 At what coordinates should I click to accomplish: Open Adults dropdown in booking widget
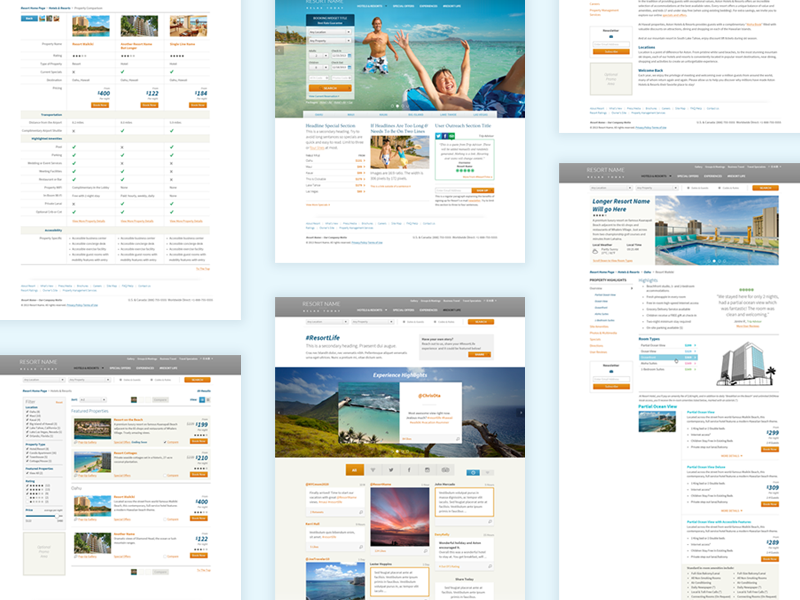coord(318,56)
